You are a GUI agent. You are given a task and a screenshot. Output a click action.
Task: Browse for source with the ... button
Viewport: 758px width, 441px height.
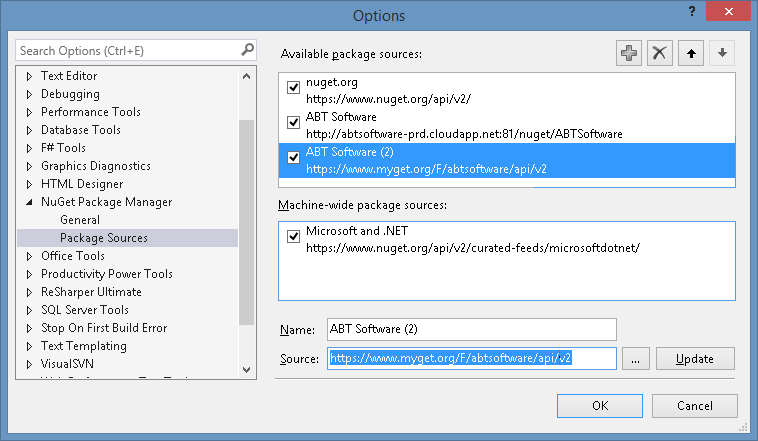click(635, 359)
